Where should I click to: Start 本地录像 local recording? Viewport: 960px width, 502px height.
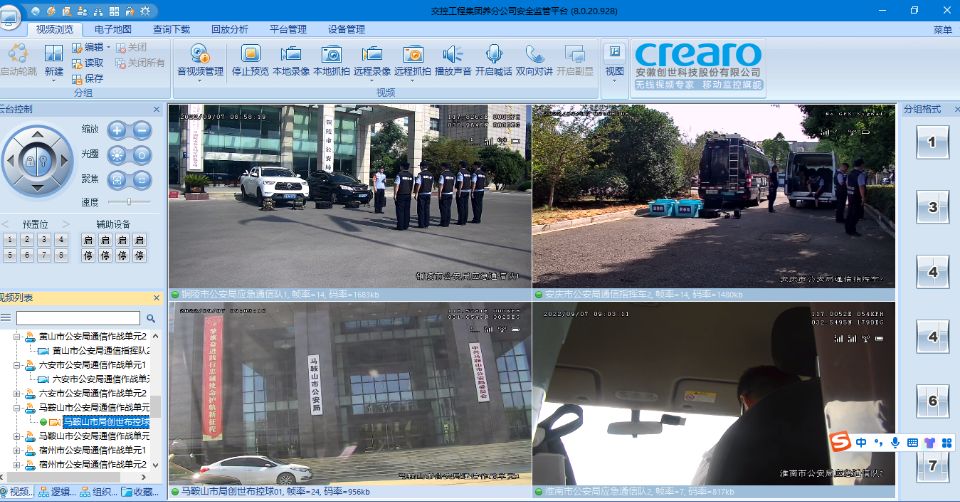[291, 55]
